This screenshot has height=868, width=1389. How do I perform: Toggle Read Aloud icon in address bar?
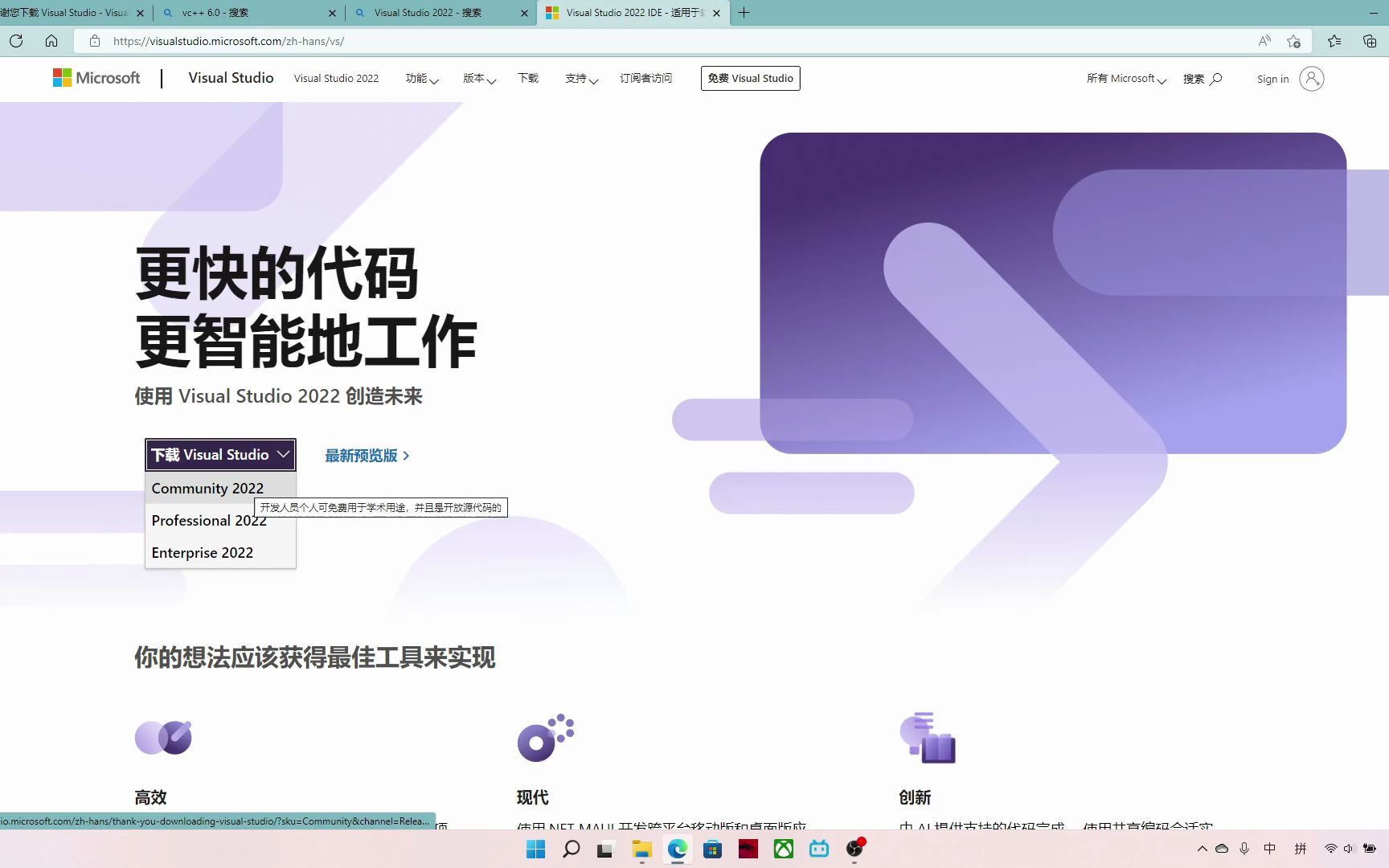[1264, 41]
